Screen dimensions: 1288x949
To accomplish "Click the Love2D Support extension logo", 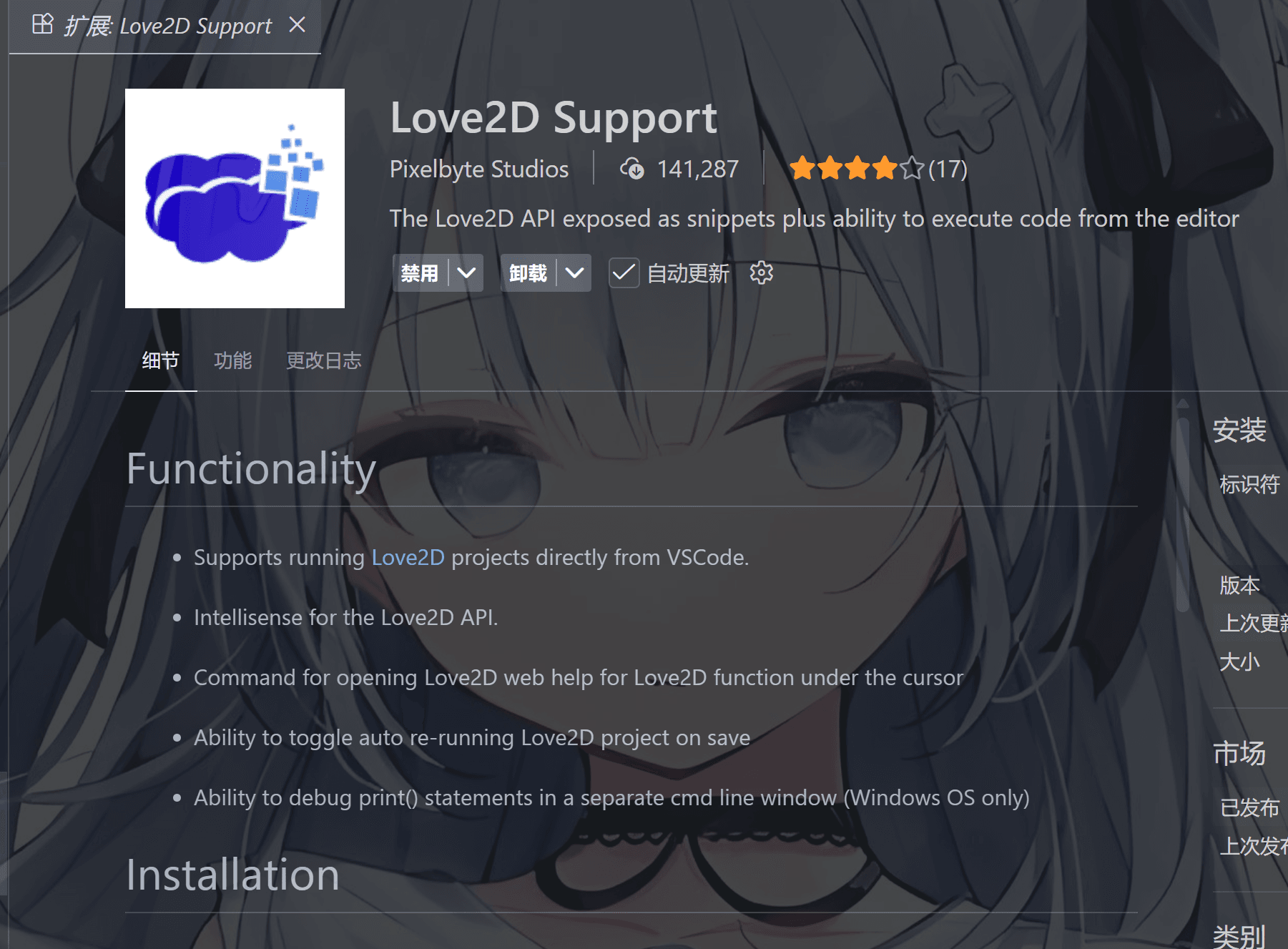I will [x=235, y=198].
